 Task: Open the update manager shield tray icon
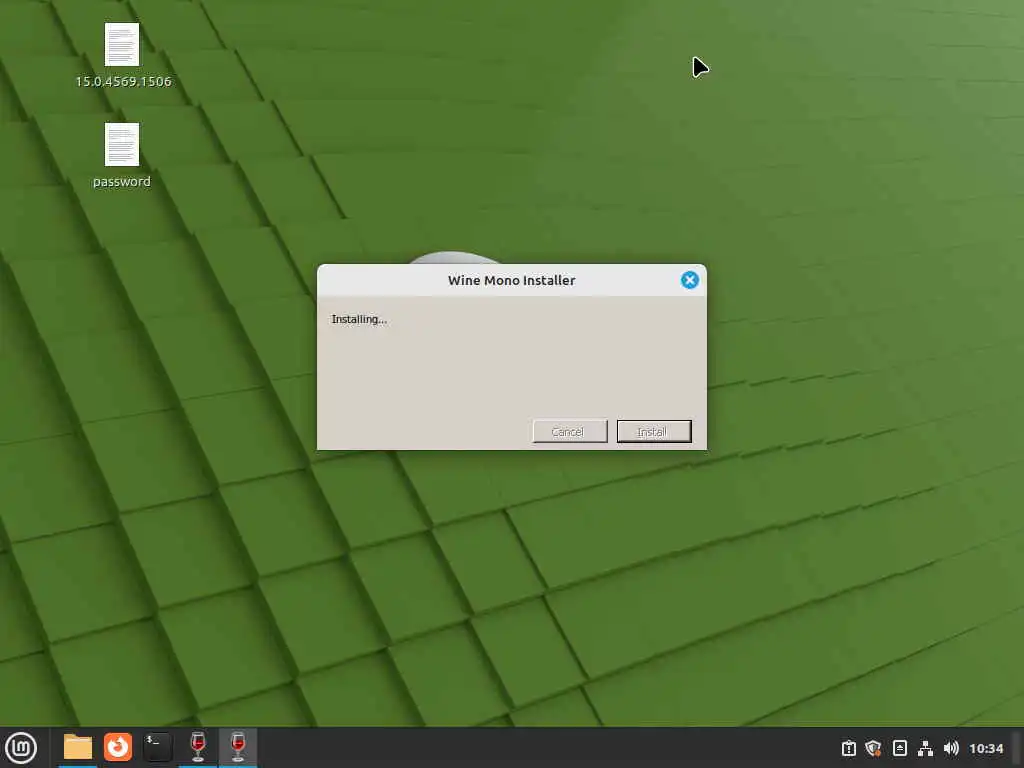pos(873,748)
